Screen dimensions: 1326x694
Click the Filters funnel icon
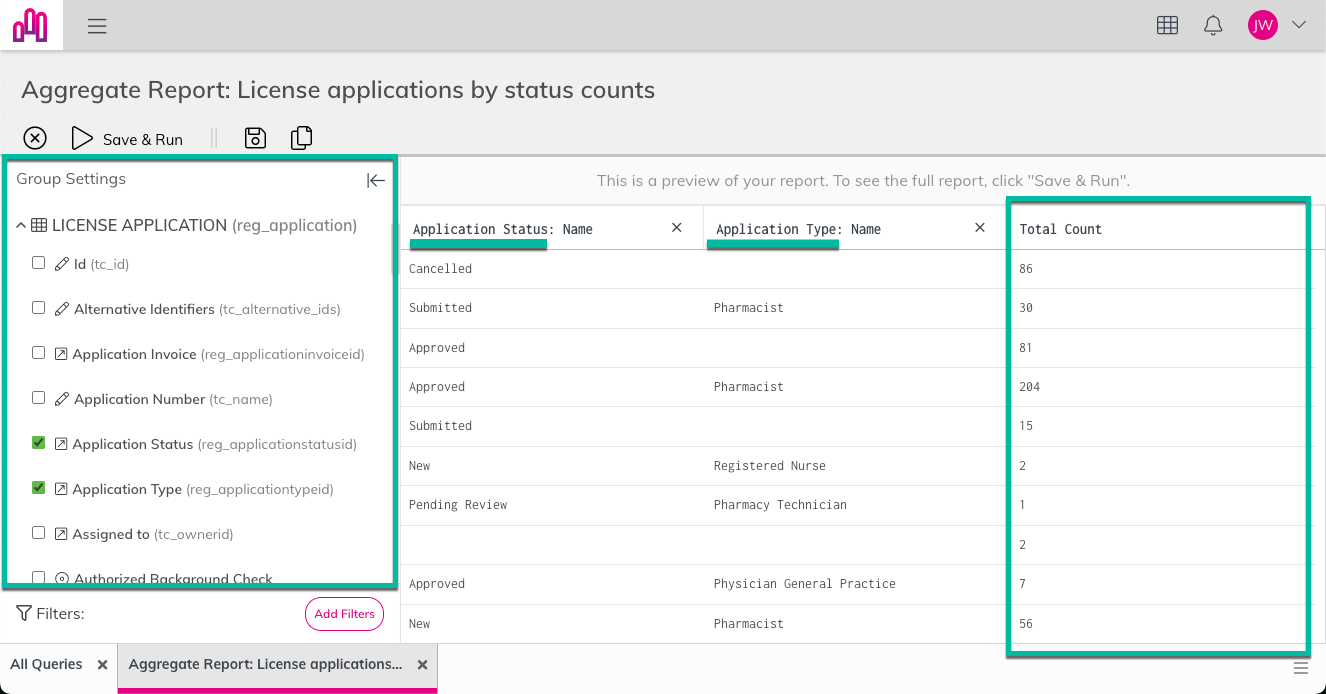pyautogui.click(x=24, y=613)
